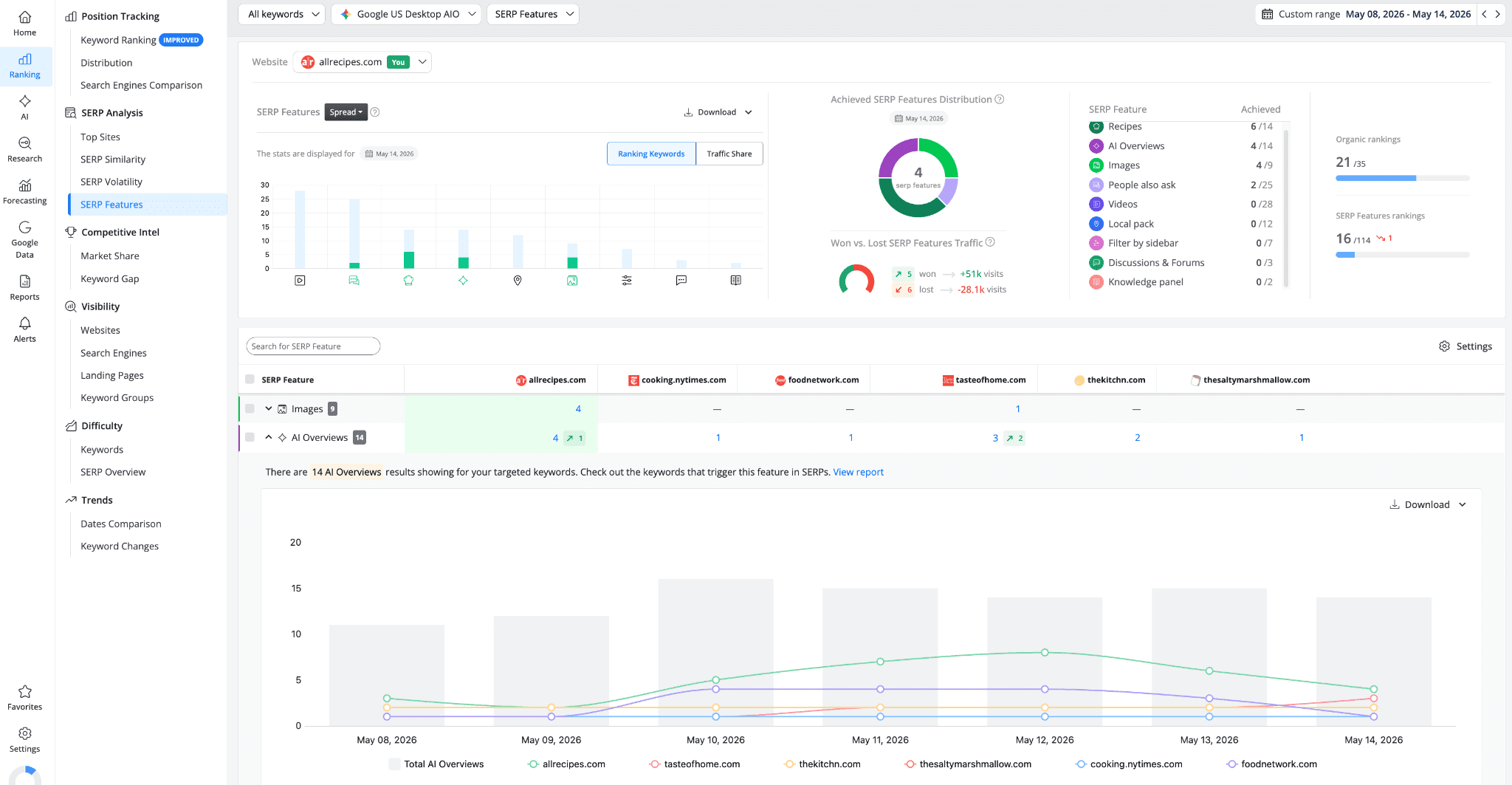This screenshot has height=785, width=1512.
Task: Switch to Ranking Keywords tab
Action: (x=651, y=154)
